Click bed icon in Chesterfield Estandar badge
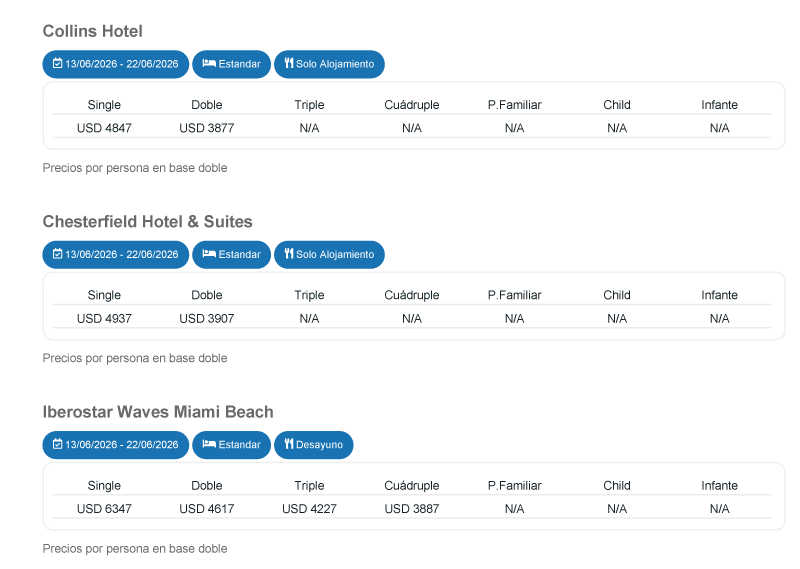 [x=209, y=254]
